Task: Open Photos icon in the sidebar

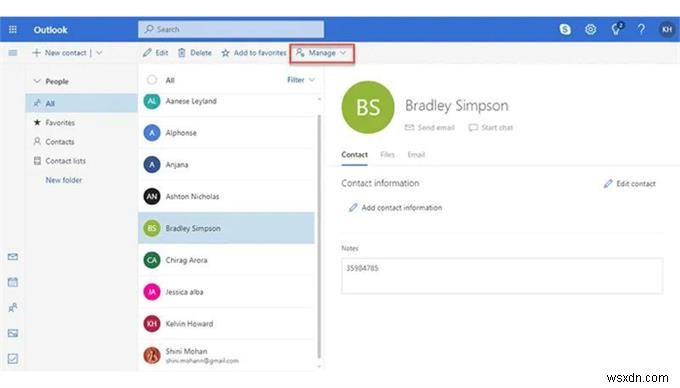Action: tap(13, 333)
